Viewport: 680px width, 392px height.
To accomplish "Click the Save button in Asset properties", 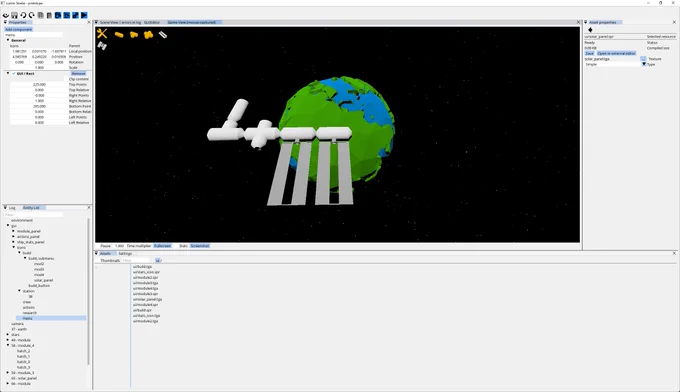I will [x=589, y=53].
